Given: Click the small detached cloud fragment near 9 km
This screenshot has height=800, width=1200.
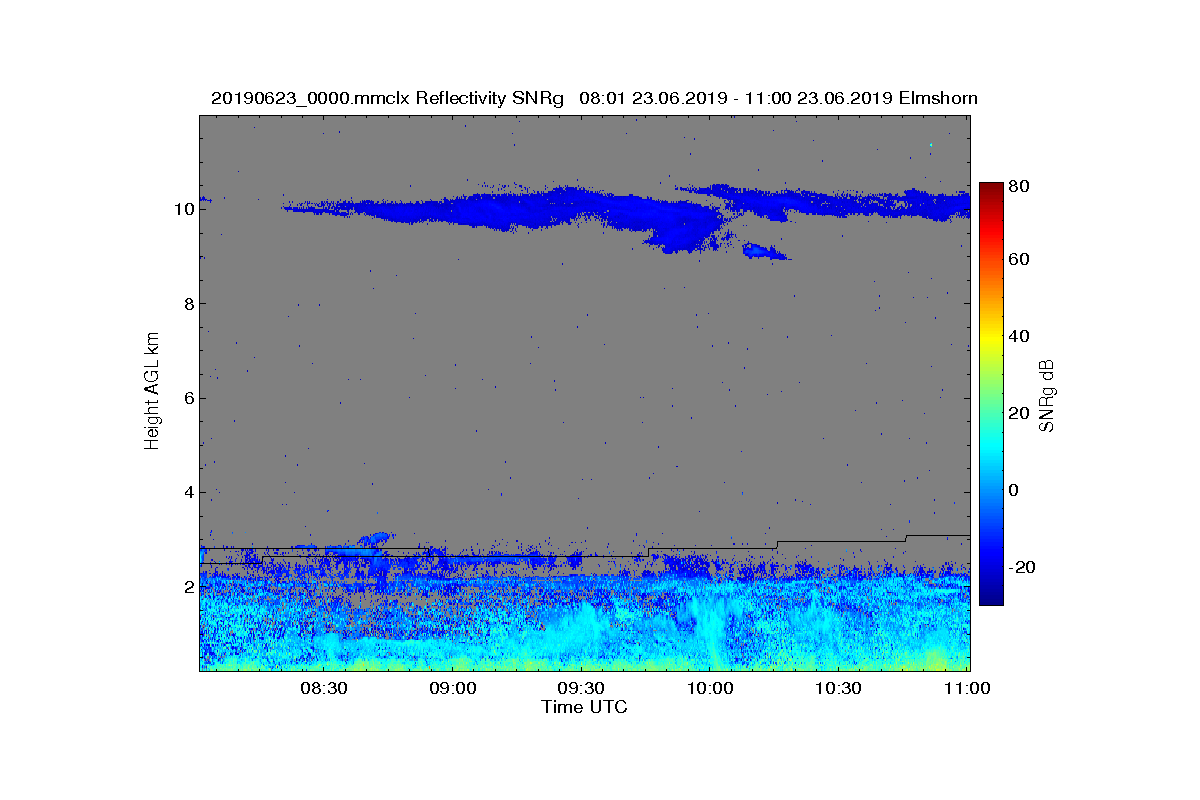Looking at the screenshot, I should [x=766, y=252].
